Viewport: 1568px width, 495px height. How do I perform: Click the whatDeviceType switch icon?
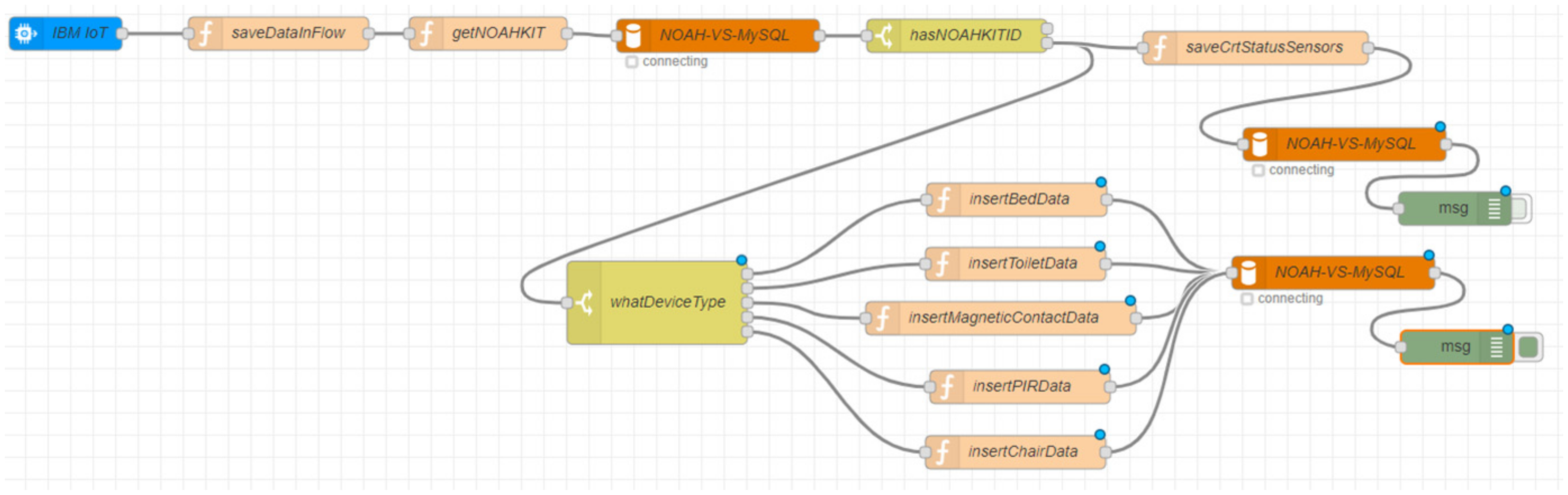point(585,302)
